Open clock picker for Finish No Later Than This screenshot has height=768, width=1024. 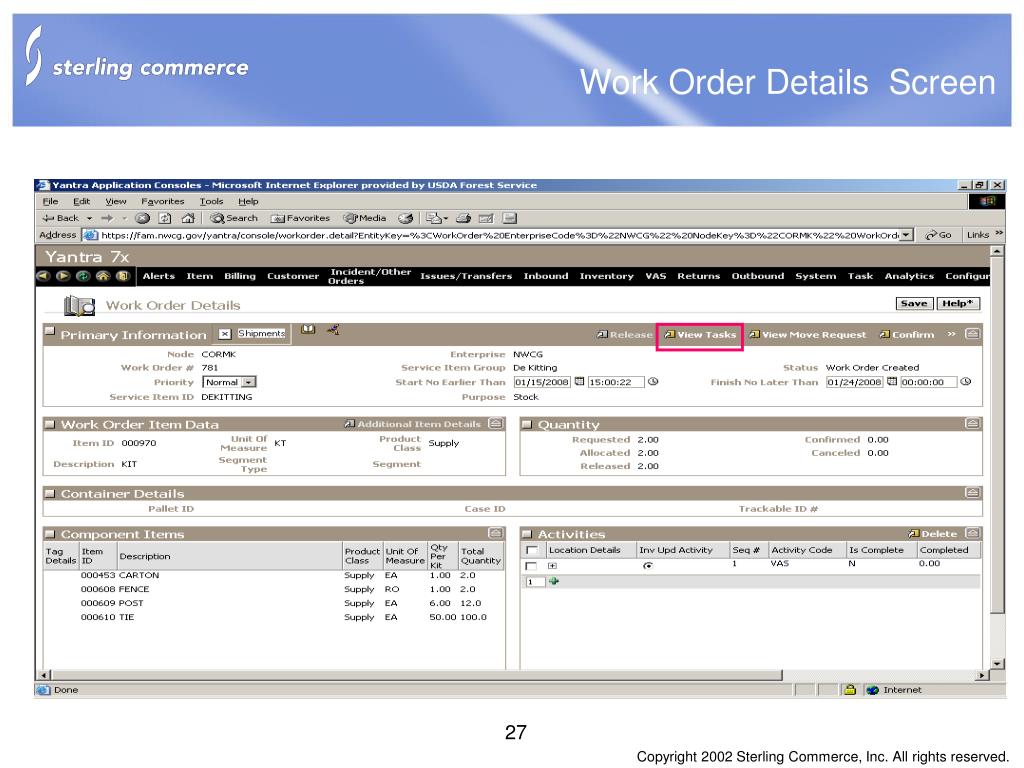966,382
